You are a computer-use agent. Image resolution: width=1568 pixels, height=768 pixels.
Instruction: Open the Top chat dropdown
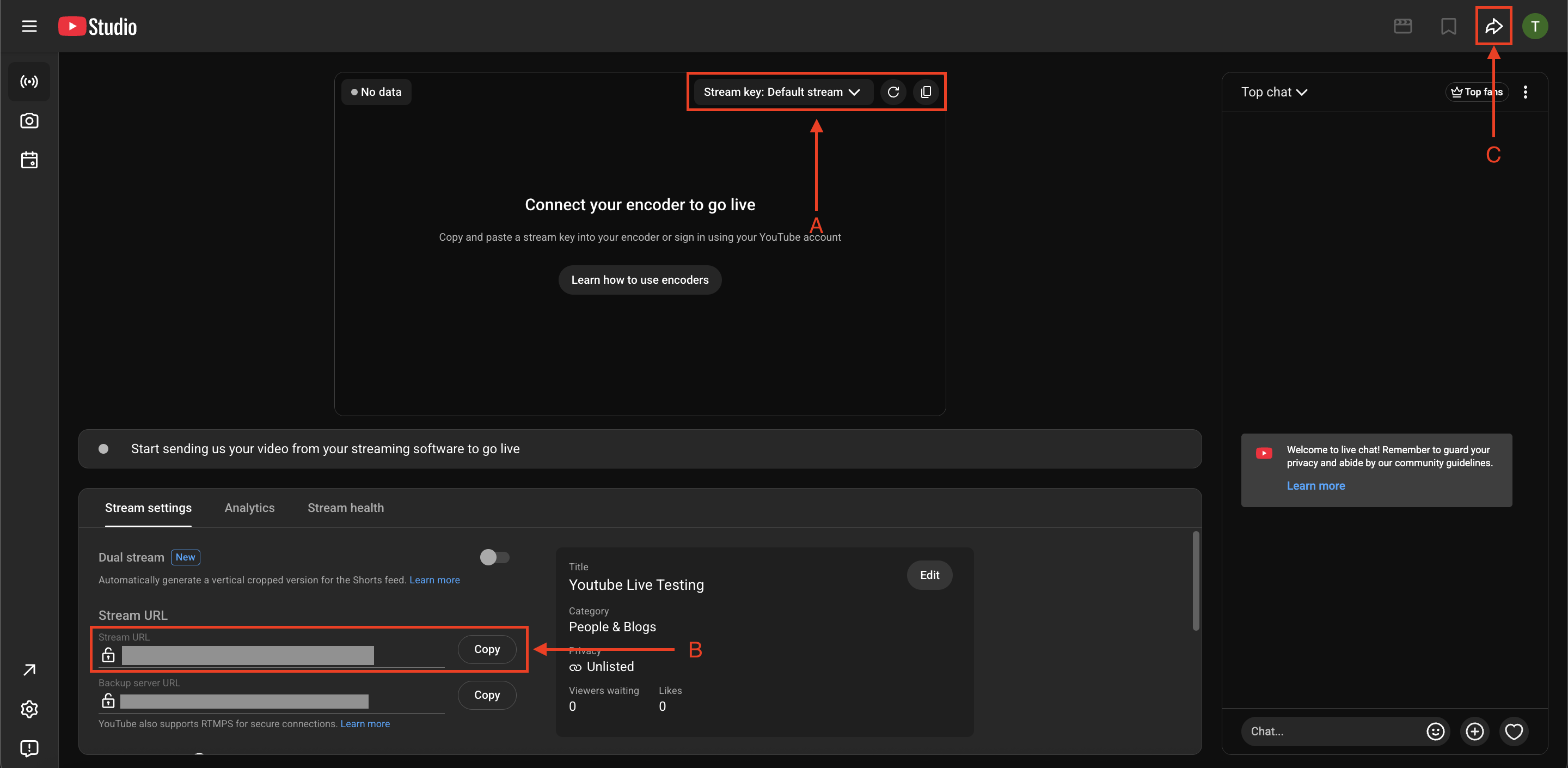1274,92
